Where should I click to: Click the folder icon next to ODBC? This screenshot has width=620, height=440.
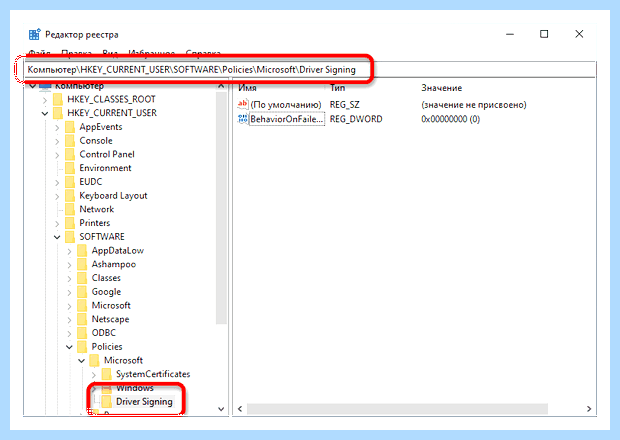tap(82, 333)
